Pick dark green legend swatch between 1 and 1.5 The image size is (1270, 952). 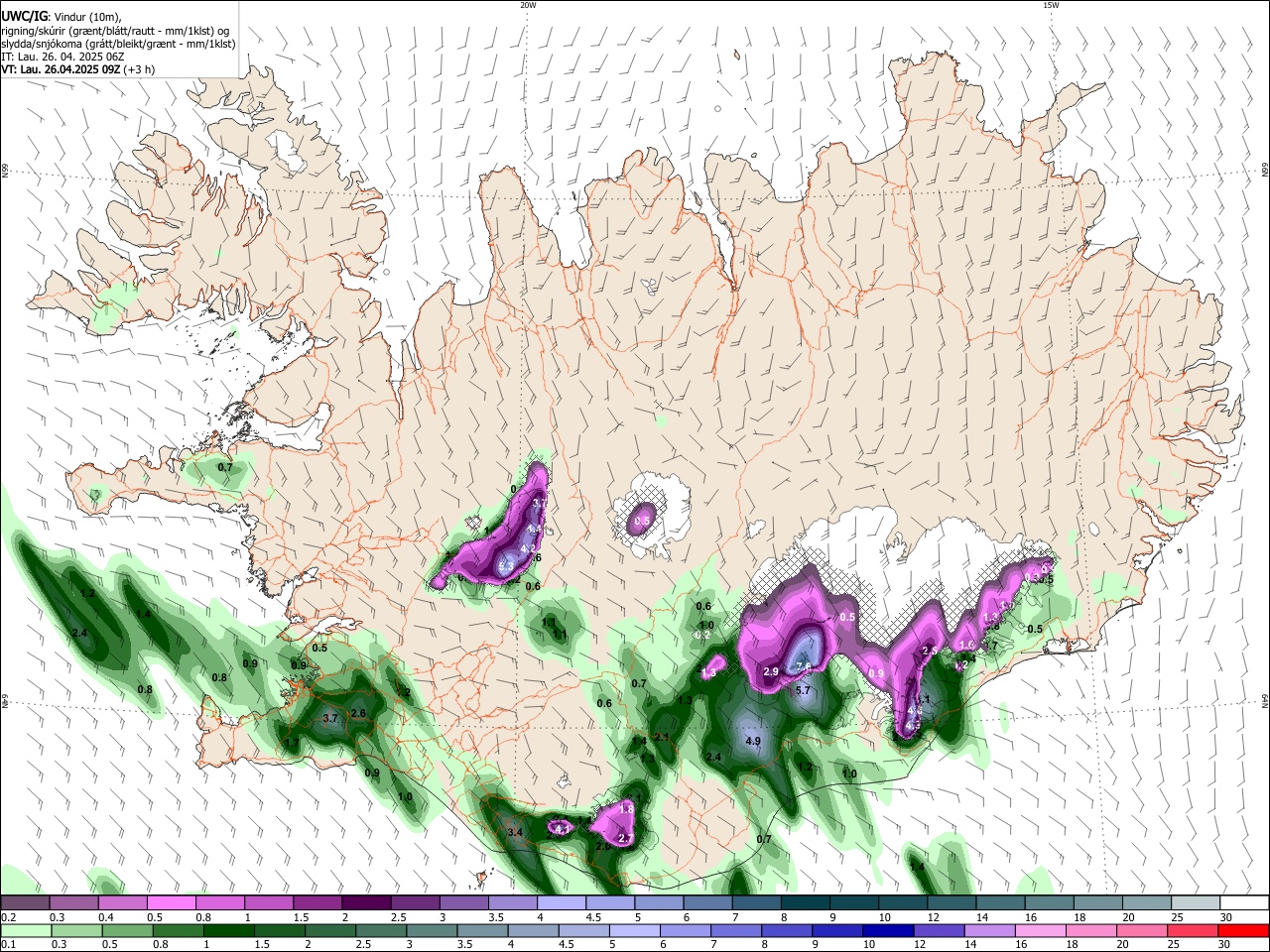point(228,930)
